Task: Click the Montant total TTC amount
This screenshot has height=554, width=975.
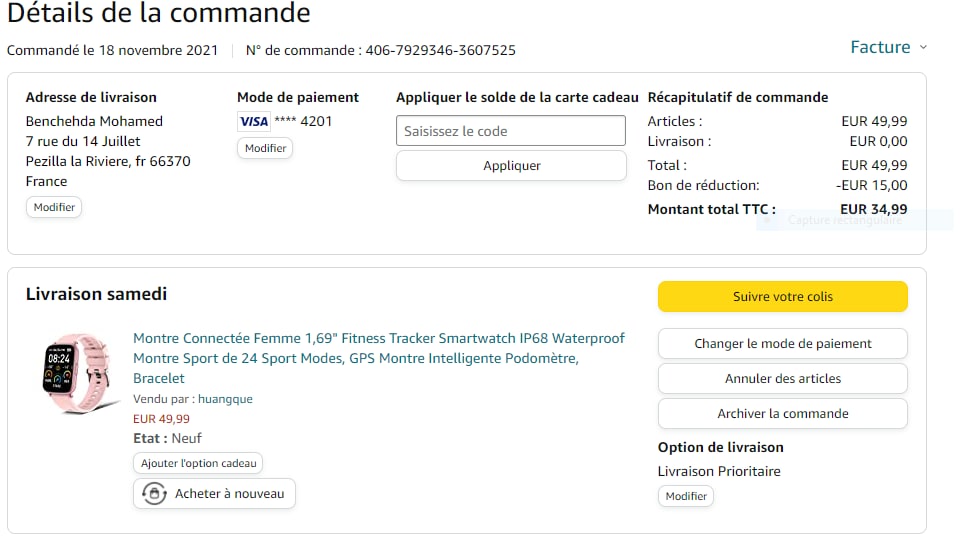Action: 873,209
